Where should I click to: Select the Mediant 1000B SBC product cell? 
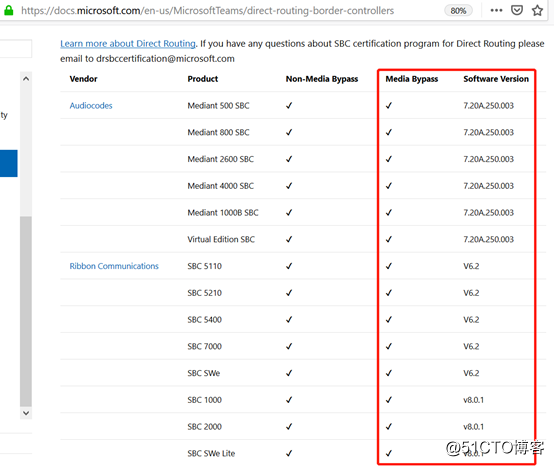[223, 213]
